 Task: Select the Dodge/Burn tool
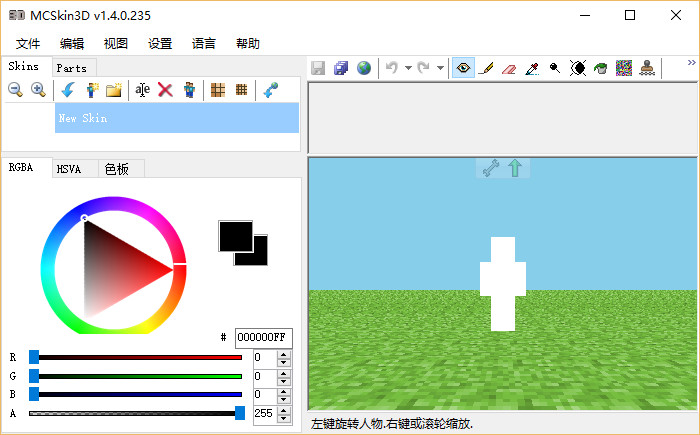pyautogui.click(x=555, y=68)
